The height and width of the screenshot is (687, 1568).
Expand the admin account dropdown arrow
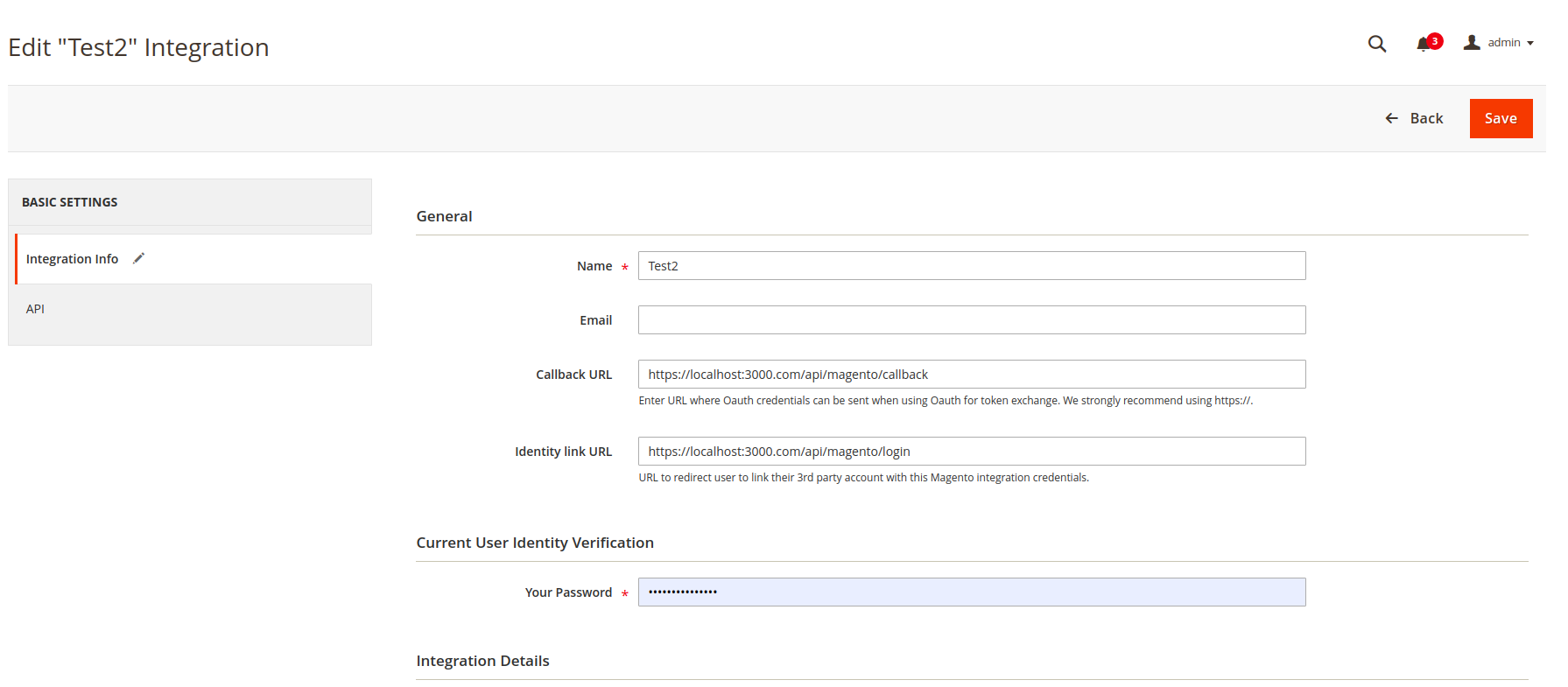pyautogui.click(x=1530, y=43)
